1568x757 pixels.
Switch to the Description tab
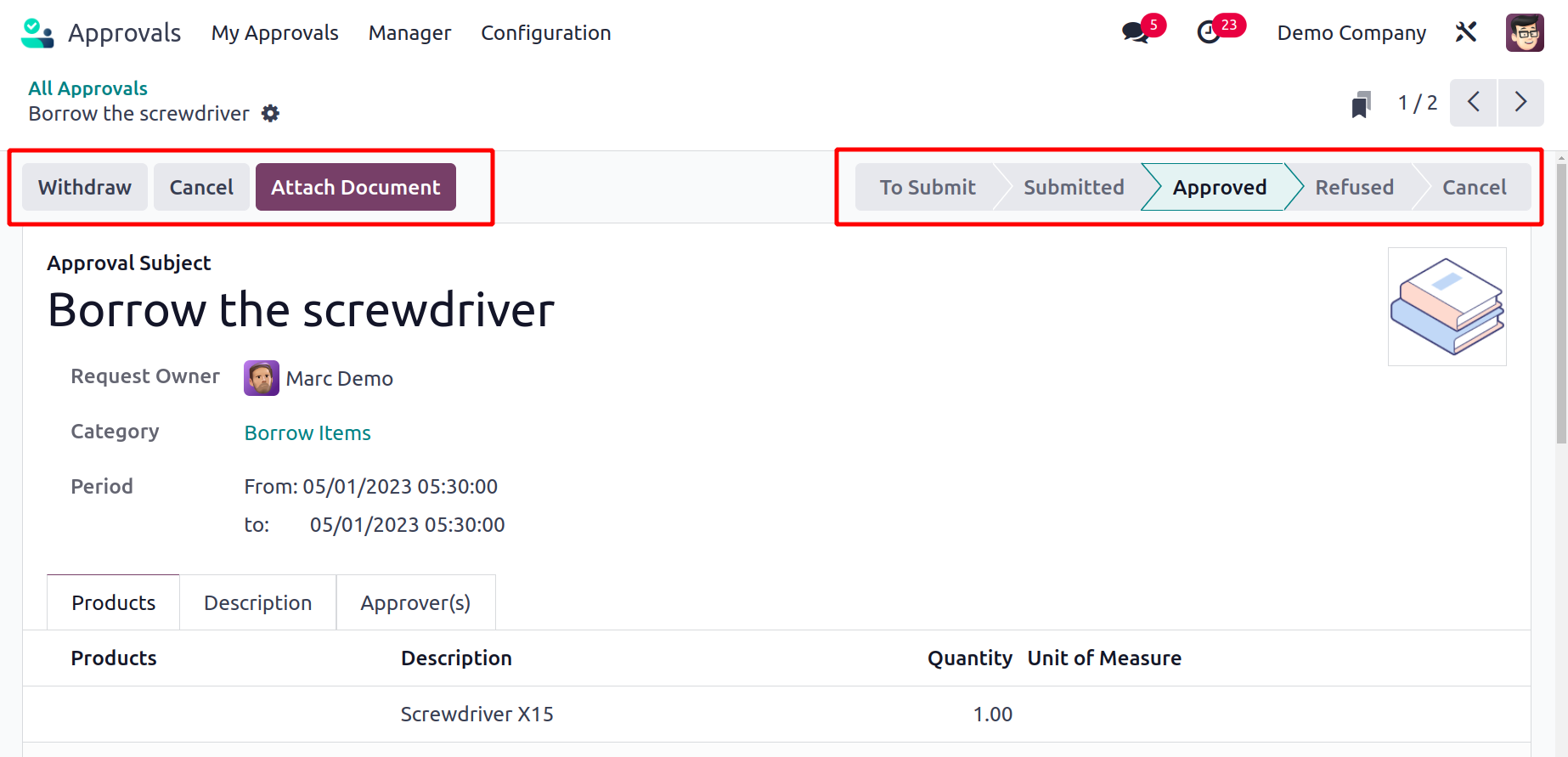pyautogui.click(x=257, y=602)
